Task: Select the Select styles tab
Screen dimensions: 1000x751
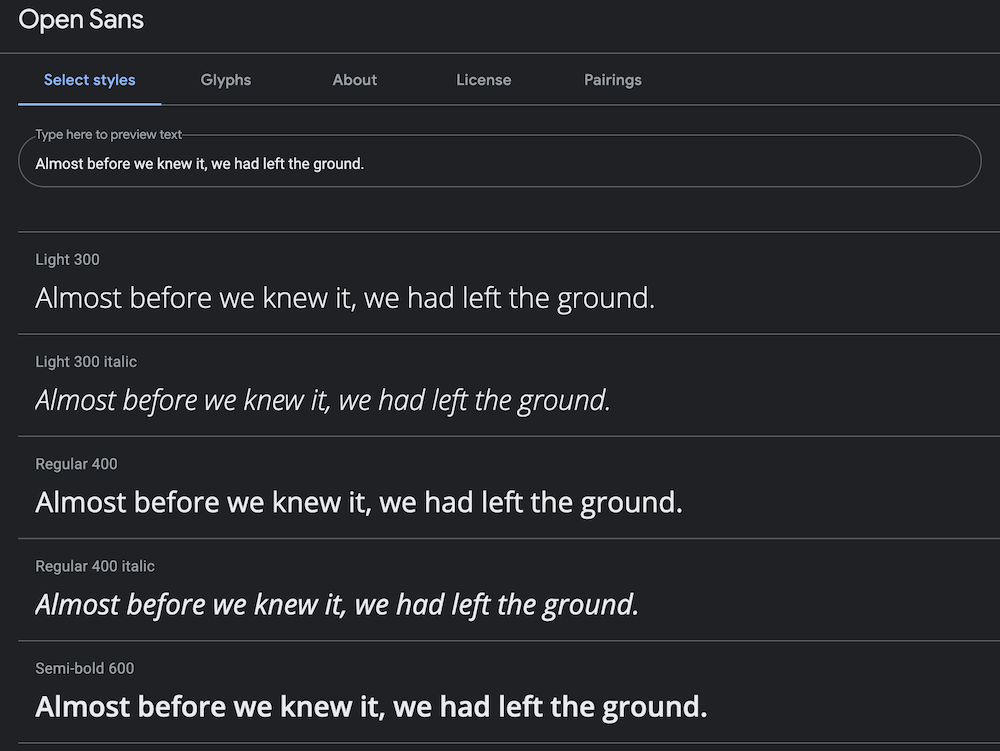Action: pos(90,80)
